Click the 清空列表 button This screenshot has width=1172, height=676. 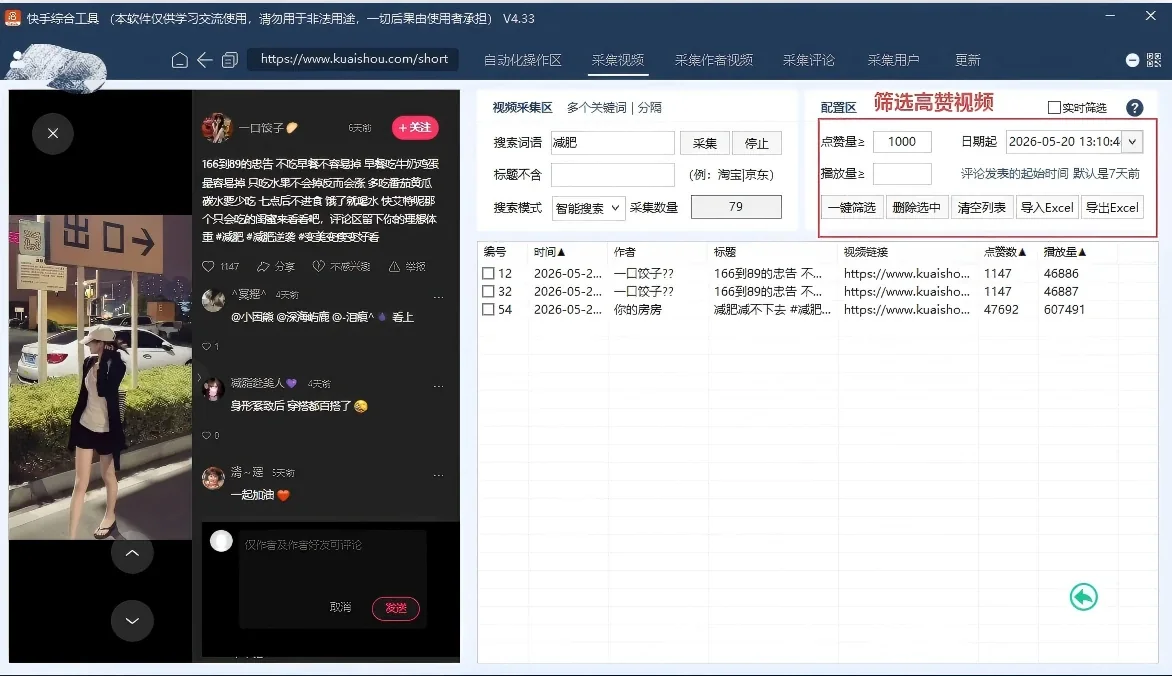[981, 207]
